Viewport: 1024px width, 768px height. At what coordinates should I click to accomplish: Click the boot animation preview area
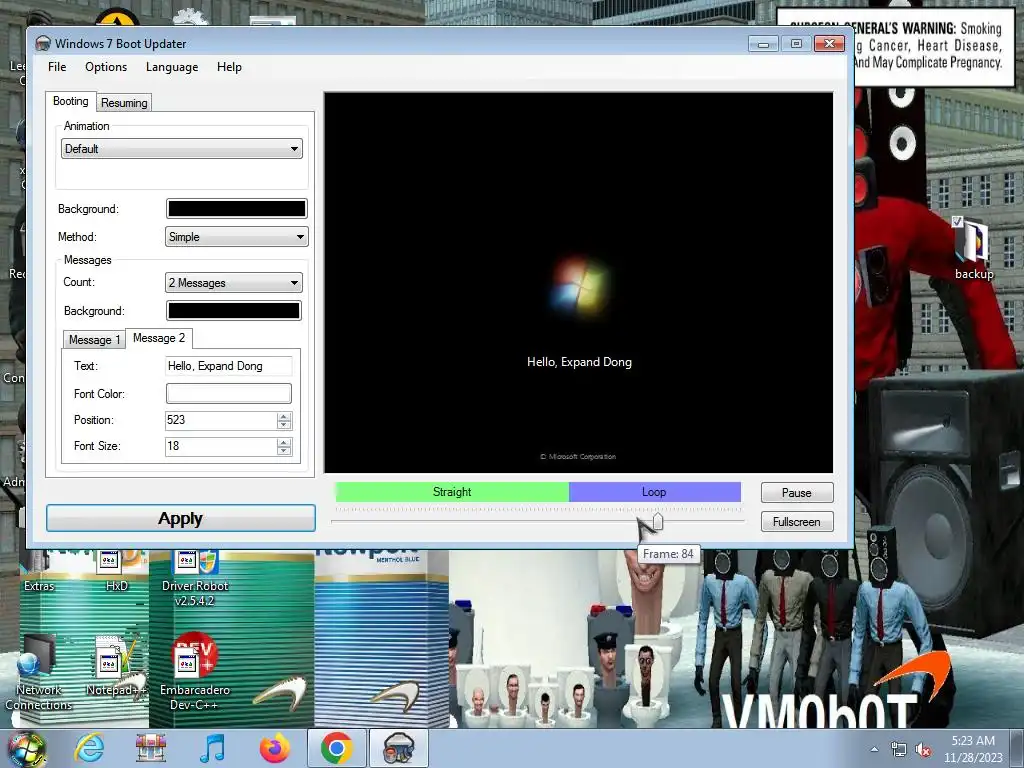[x=579, y=282]
